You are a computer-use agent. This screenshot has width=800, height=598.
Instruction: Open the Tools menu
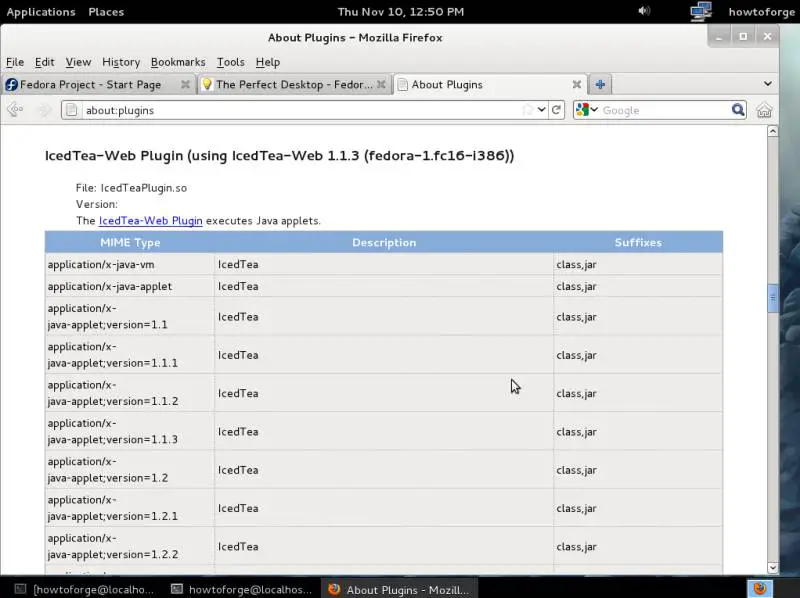[231, 62]
